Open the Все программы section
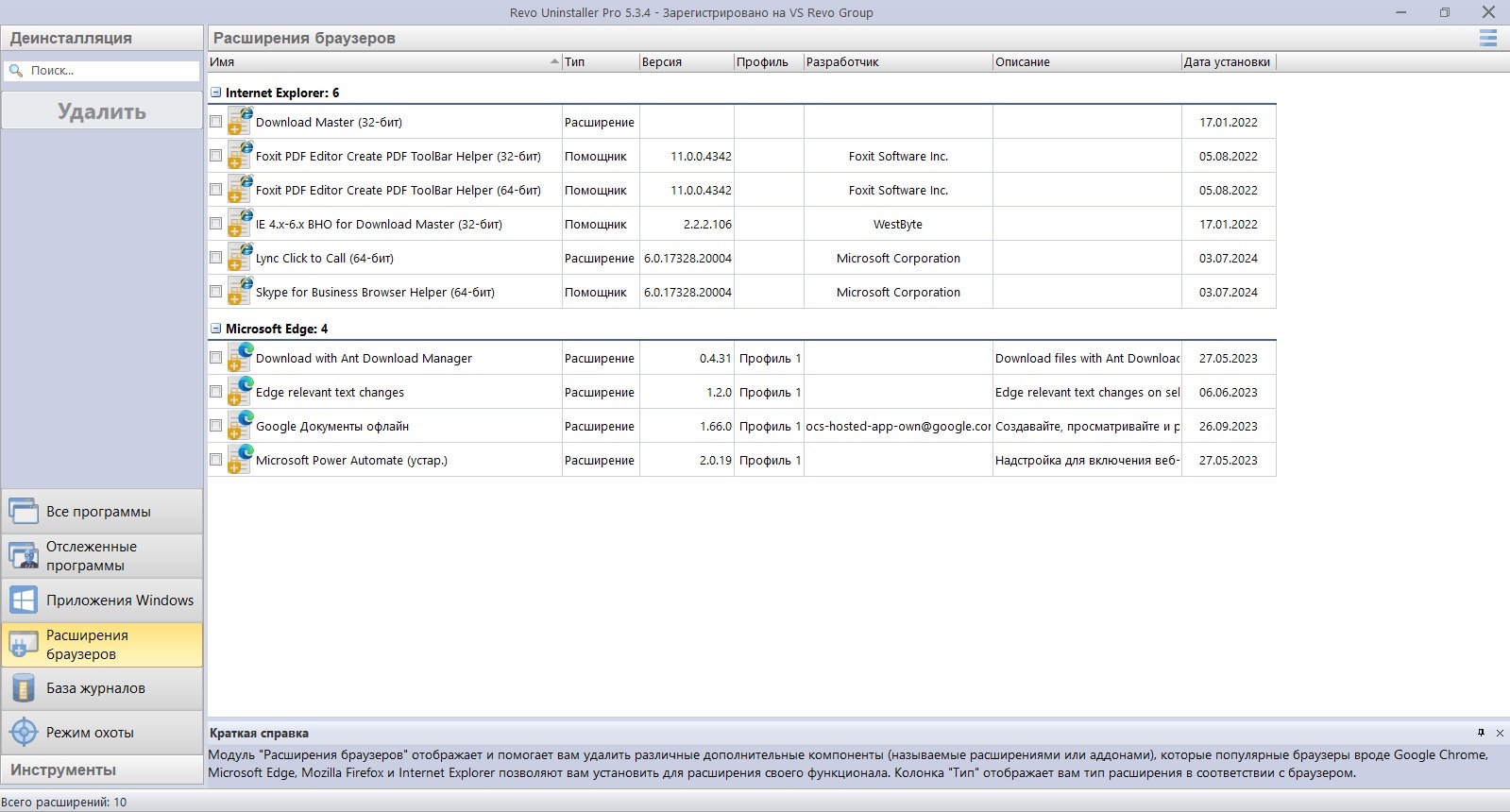 [x=102, y=511]
